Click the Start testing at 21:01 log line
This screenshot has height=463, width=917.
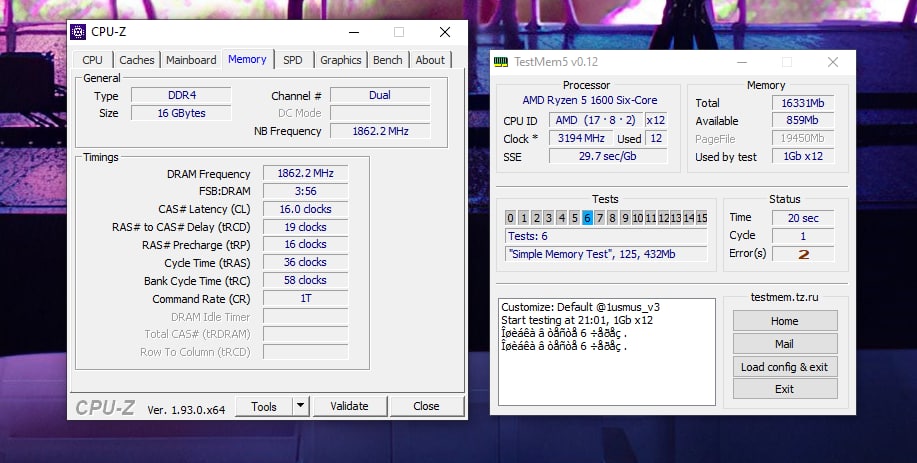577,320
